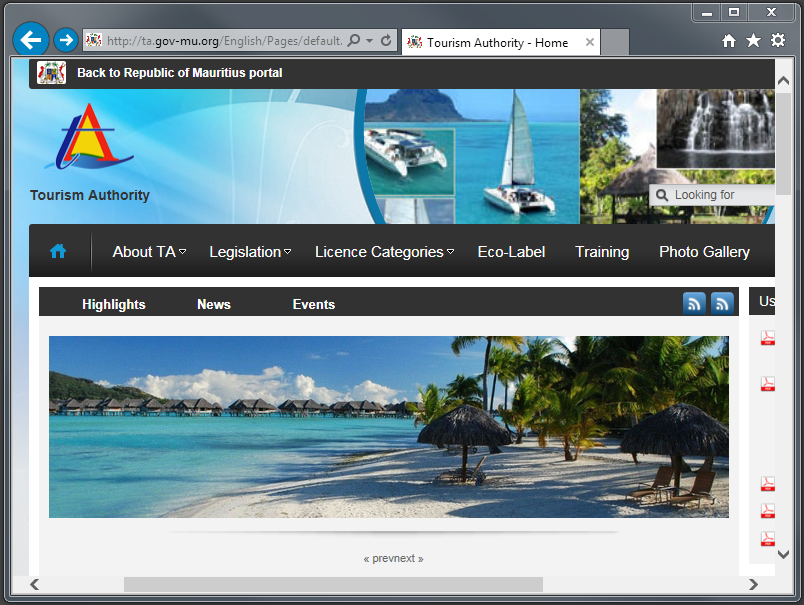This screenshot has height=605, width=804.
Task: Expand the About TA menu
Action: point(149,252)
